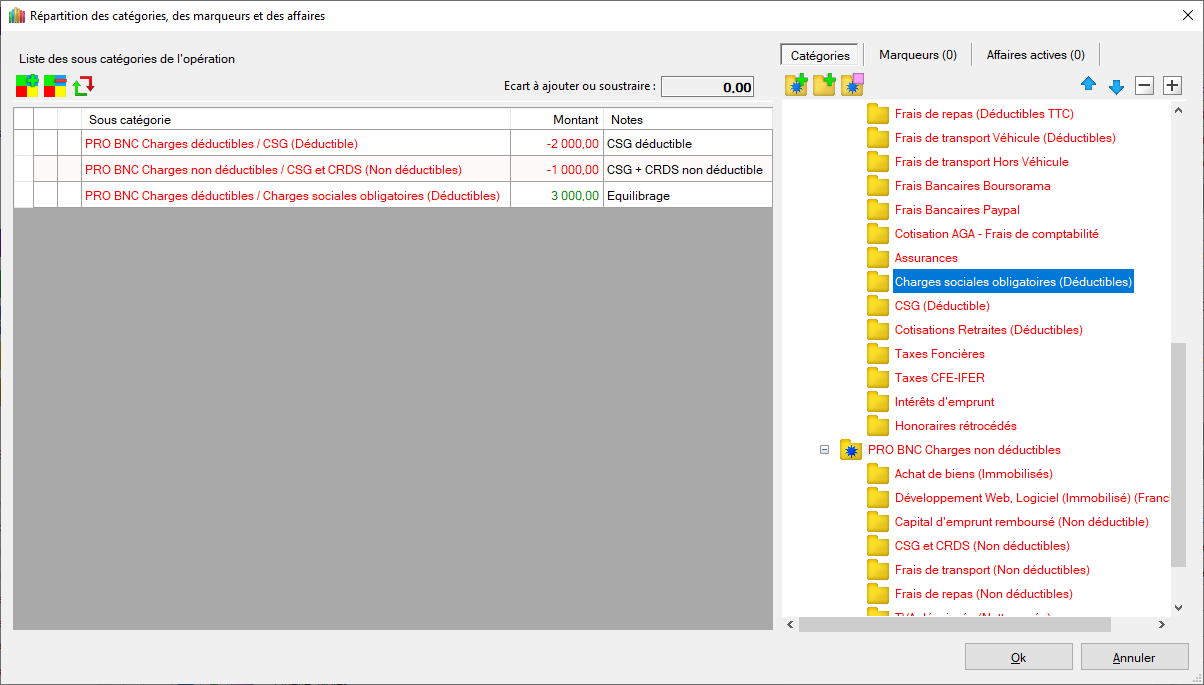This screenshot has width=1204, height=685.
Task: Select the CSG (Déductible) category in tree
Action: point(941,306)
